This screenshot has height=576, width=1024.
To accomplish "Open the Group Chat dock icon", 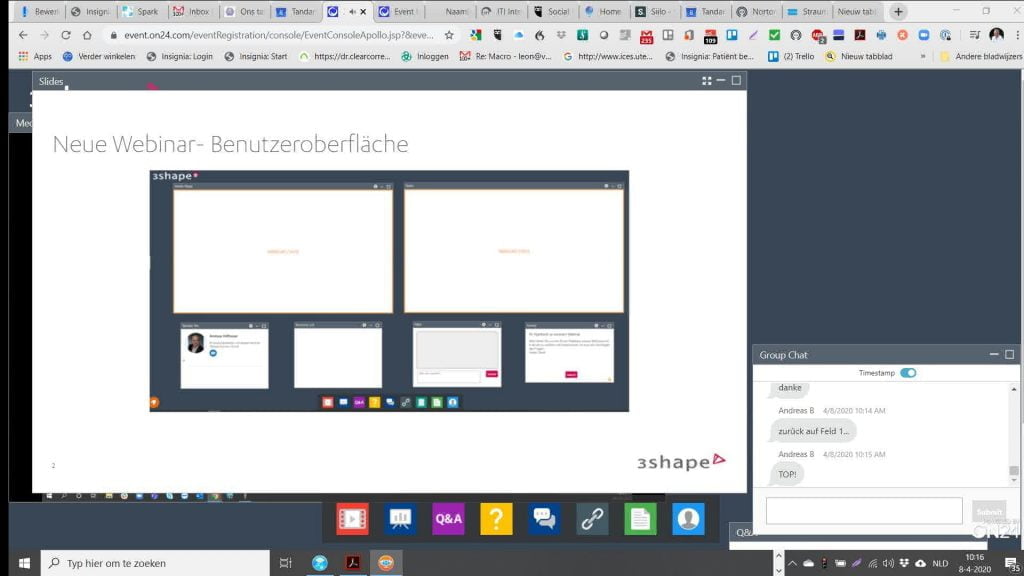I will click(x=544, y=518).
